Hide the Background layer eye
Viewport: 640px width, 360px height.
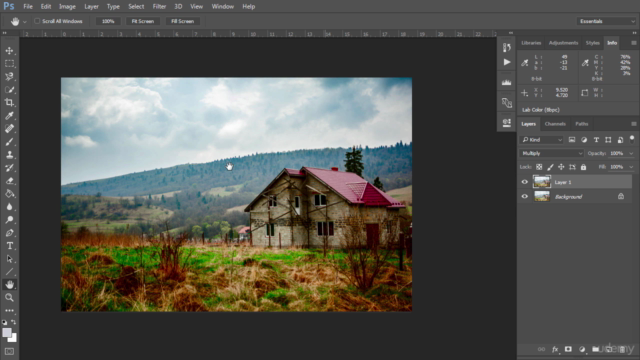tap(524, 197)
